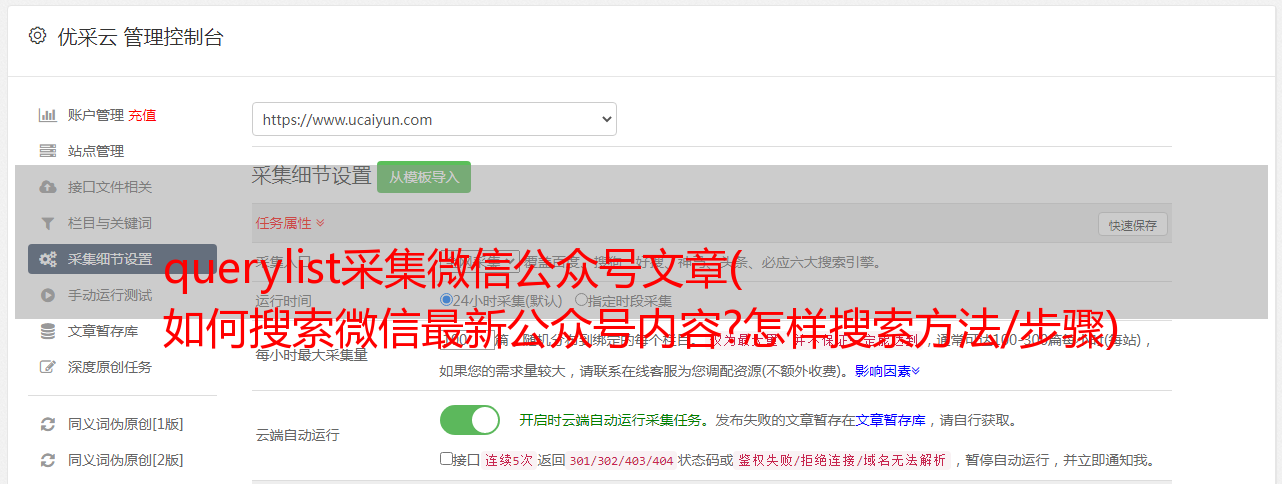This screenshot has width=1282, height=484.
Task: Open 深度原创任务 in the sidebar
Action: (110, 367)
